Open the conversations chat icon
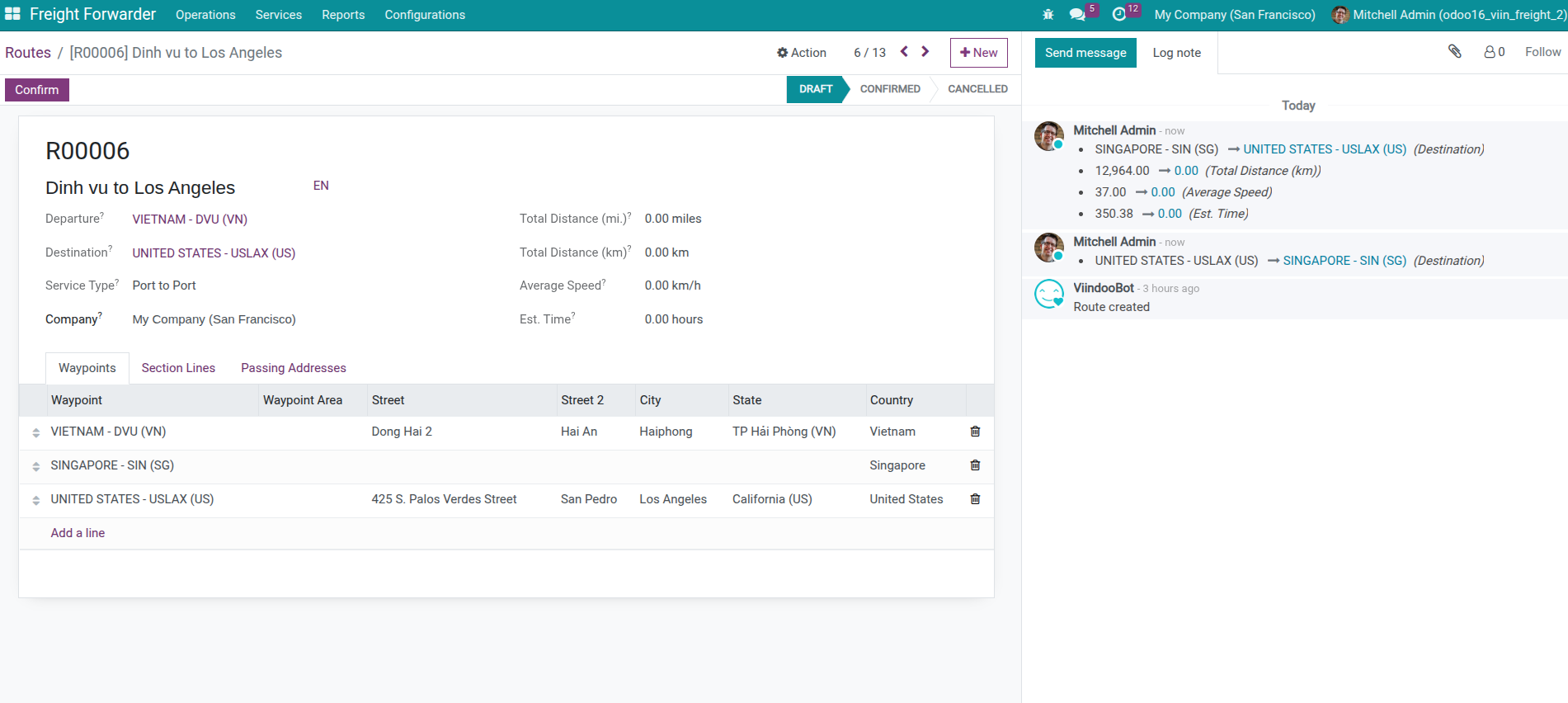 point(1077,15)
